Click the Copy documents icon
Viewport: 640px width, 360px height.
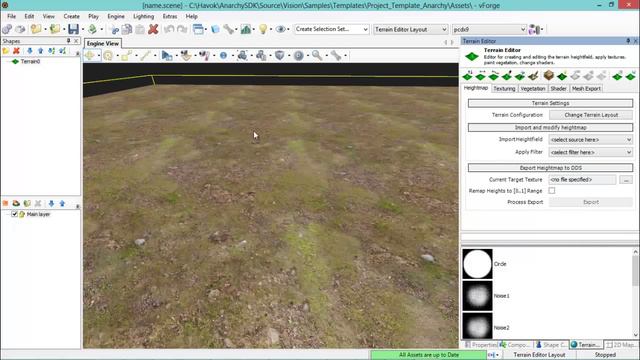pyautogui.click(x=127, y=29)
